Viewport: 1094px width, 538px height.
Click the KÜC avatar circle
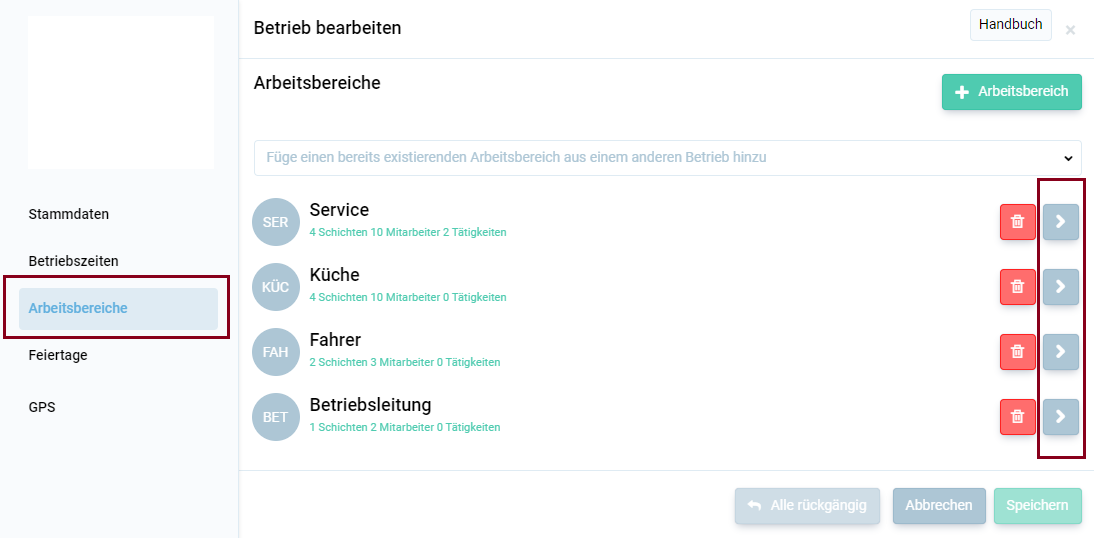tap(276, 287)
